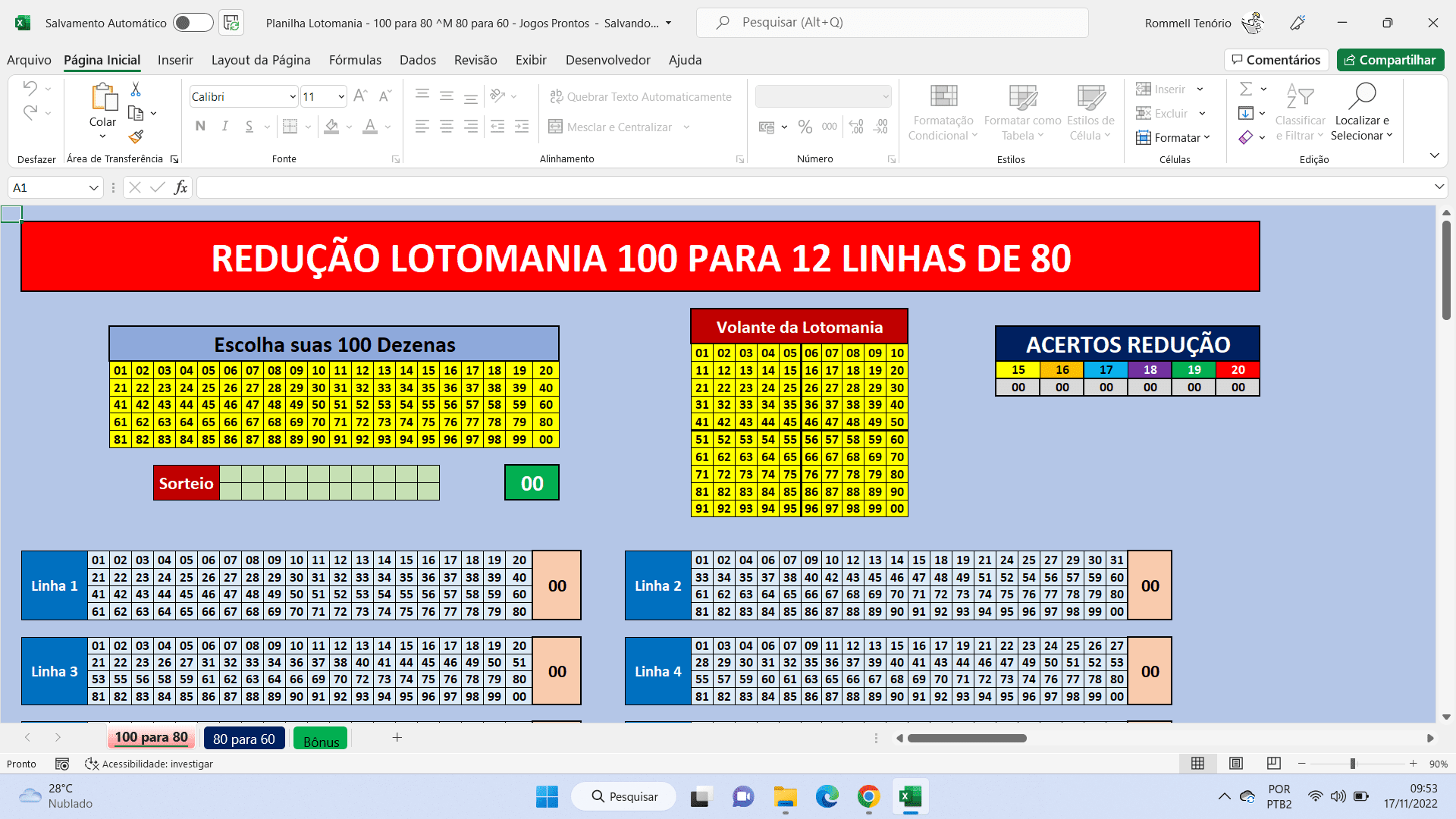
Task: Click the increase font size icon
Action: tap(360, 96)
